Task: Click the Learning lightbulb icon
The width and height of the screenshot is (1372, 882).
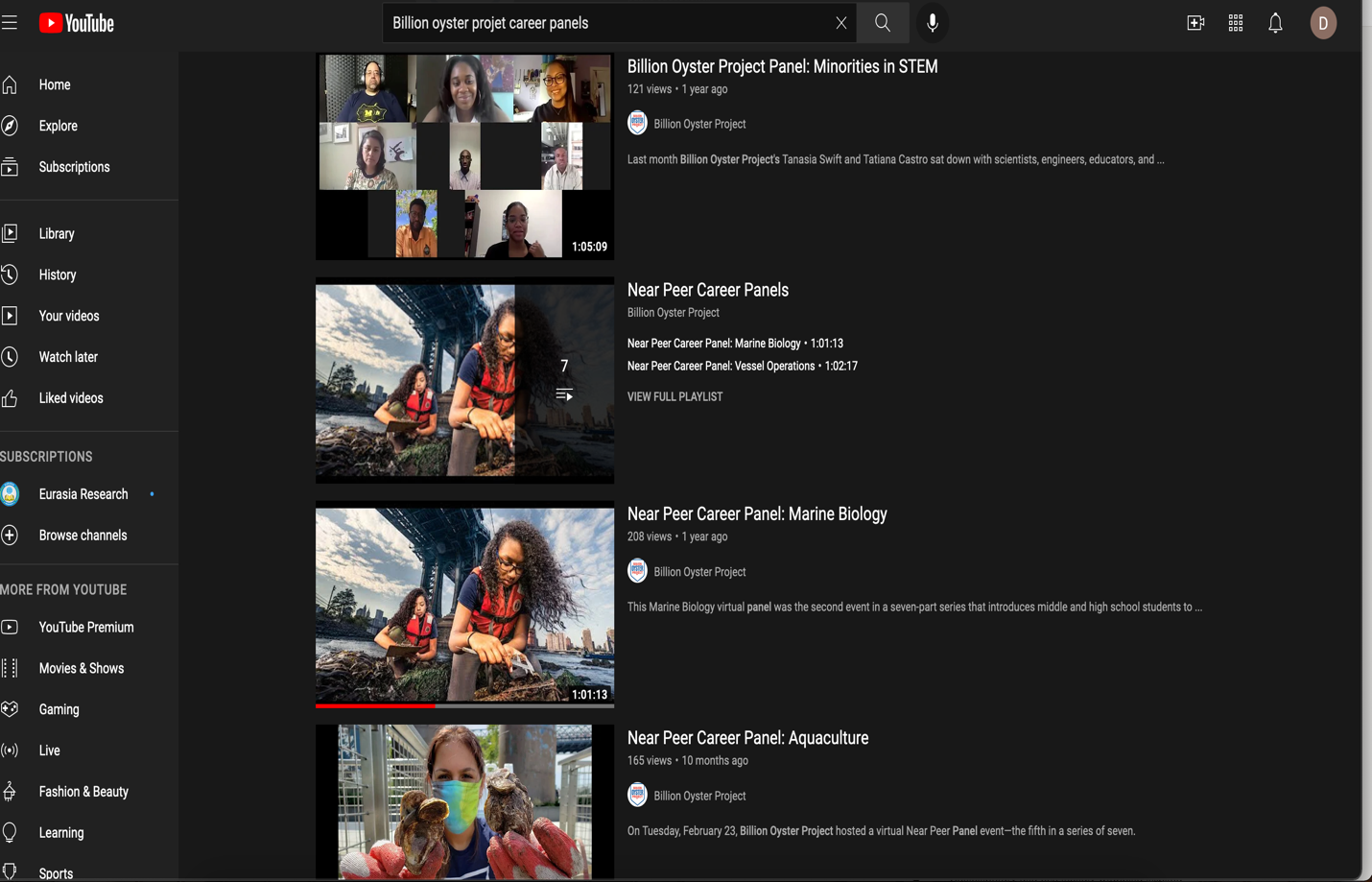Action: click(10, 833)
